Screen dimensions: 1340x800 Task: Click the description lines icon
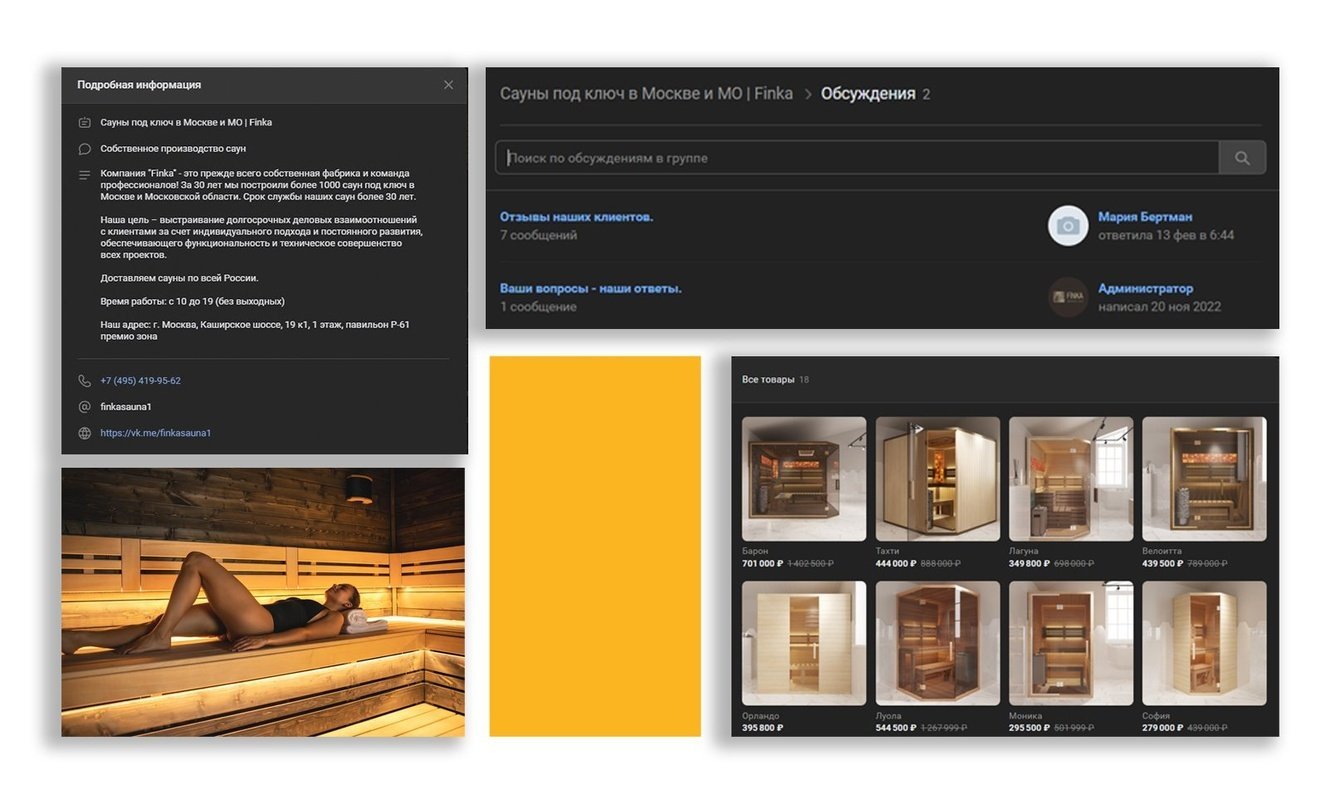(x=84, y=175)
